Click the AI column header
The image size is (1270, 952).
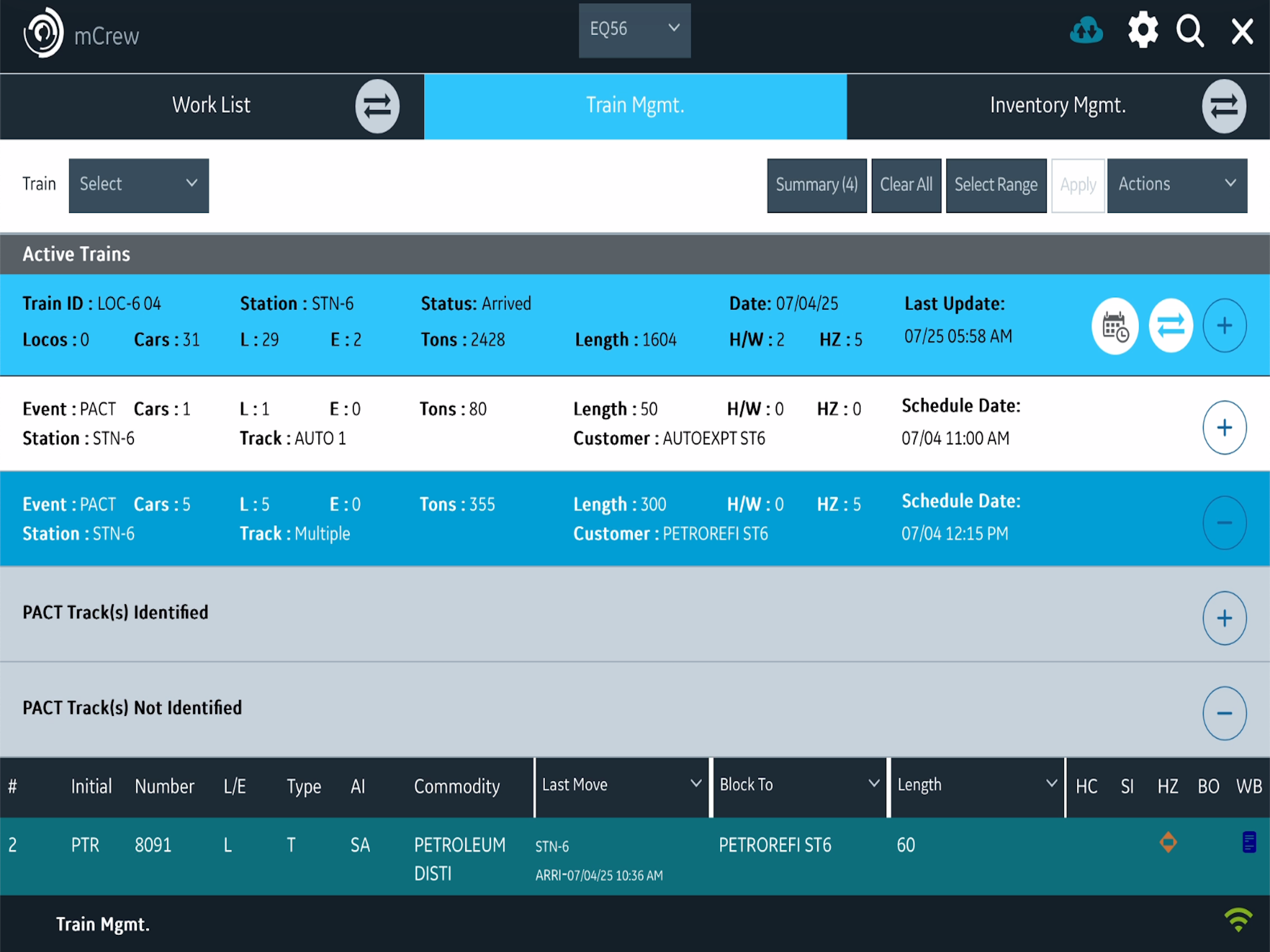pyautogui.click(x=357, y=787)
